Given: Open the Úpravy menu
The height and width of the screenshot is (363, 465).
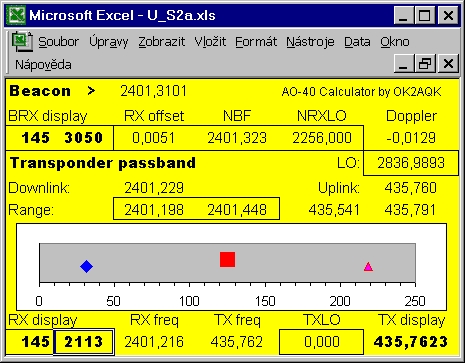Looking at the screenshot, I should point(108,42).
